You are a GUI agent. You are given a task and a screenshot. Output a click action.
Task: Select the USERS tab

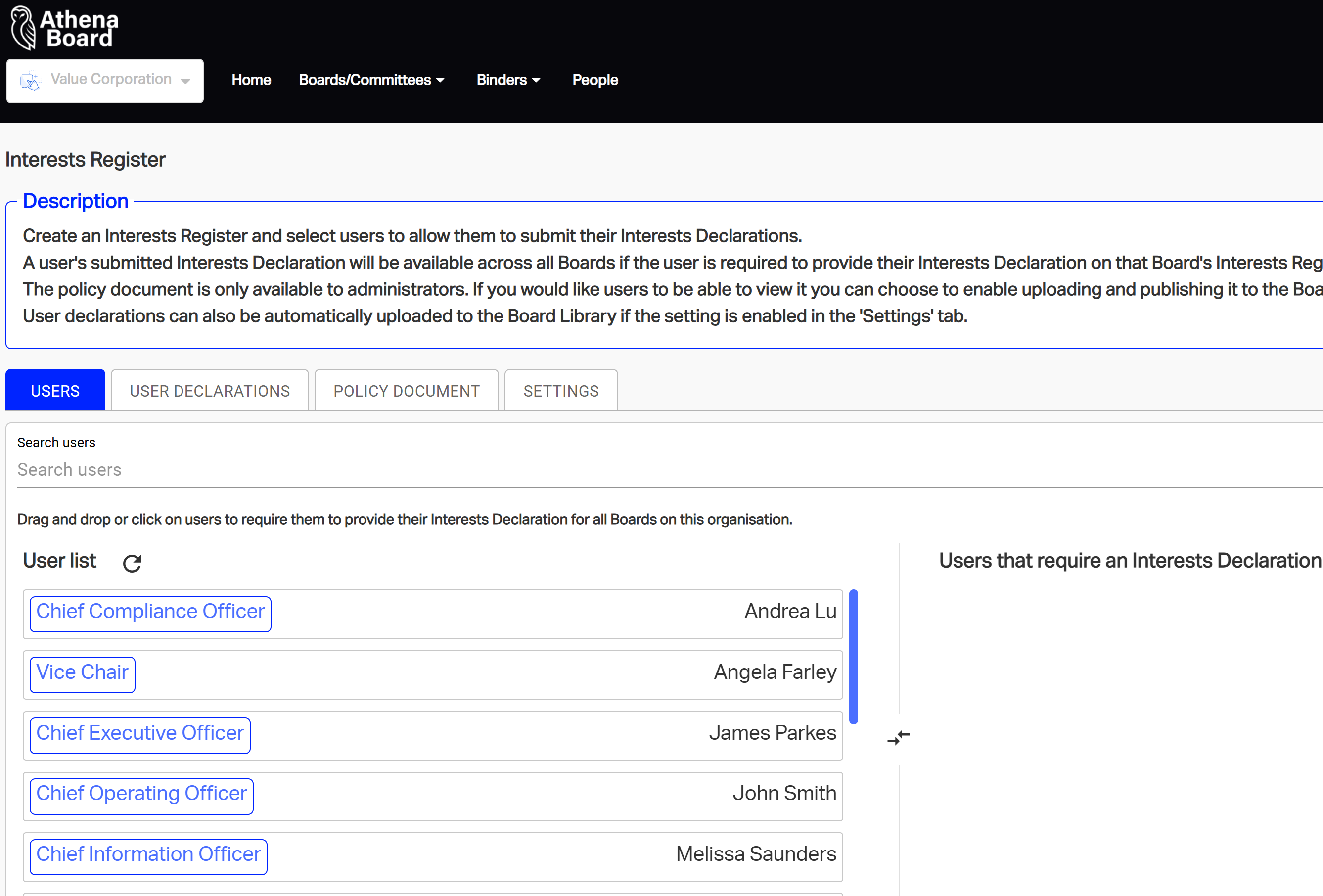[x=55, y=391]
